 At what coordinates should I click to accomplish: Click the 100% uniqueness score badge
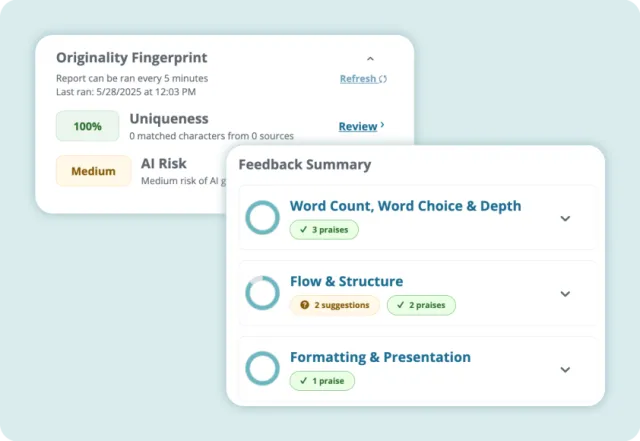(87, 126)
